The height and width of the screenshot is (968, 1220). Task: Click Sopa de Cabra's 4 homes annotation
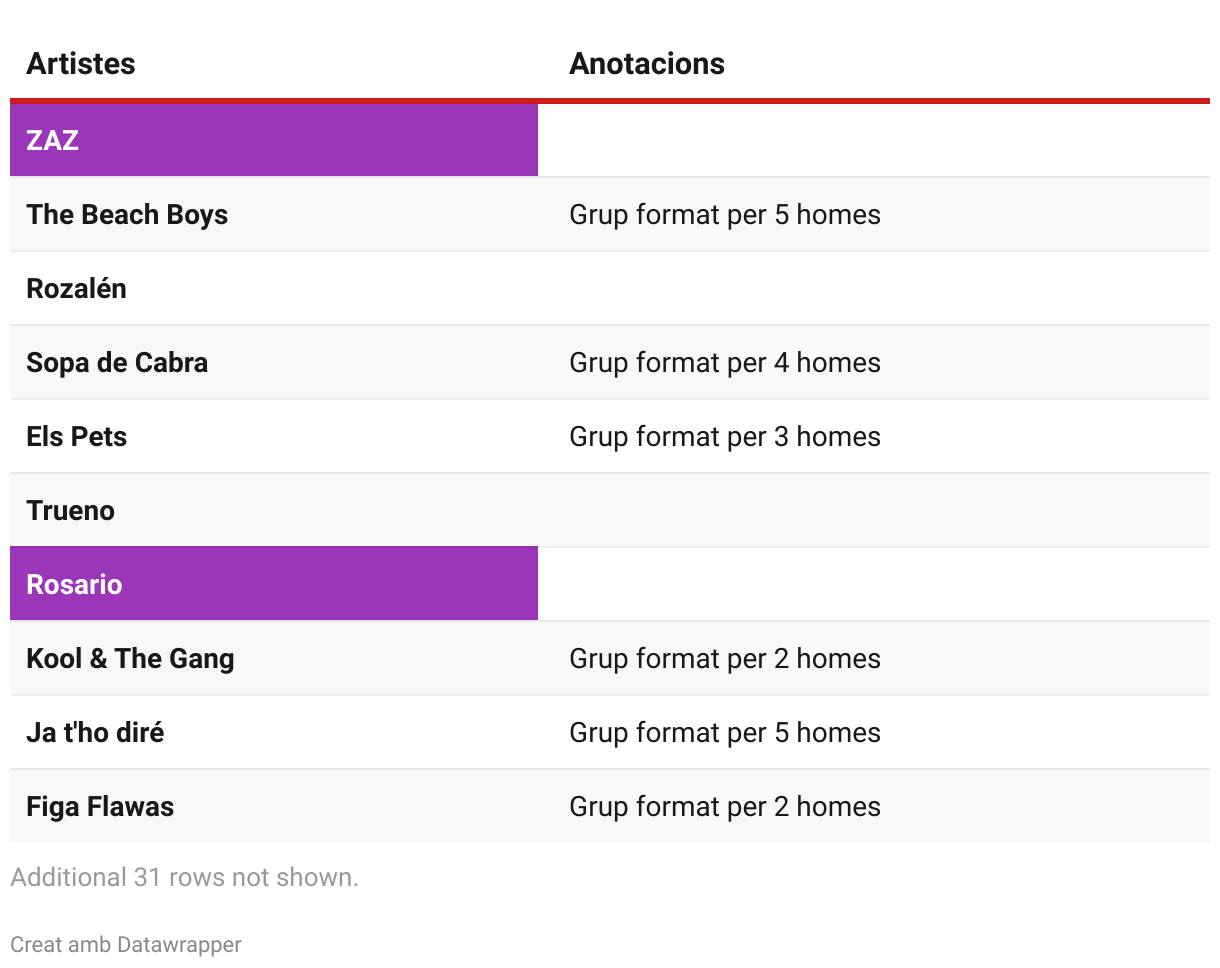point(725,363)
